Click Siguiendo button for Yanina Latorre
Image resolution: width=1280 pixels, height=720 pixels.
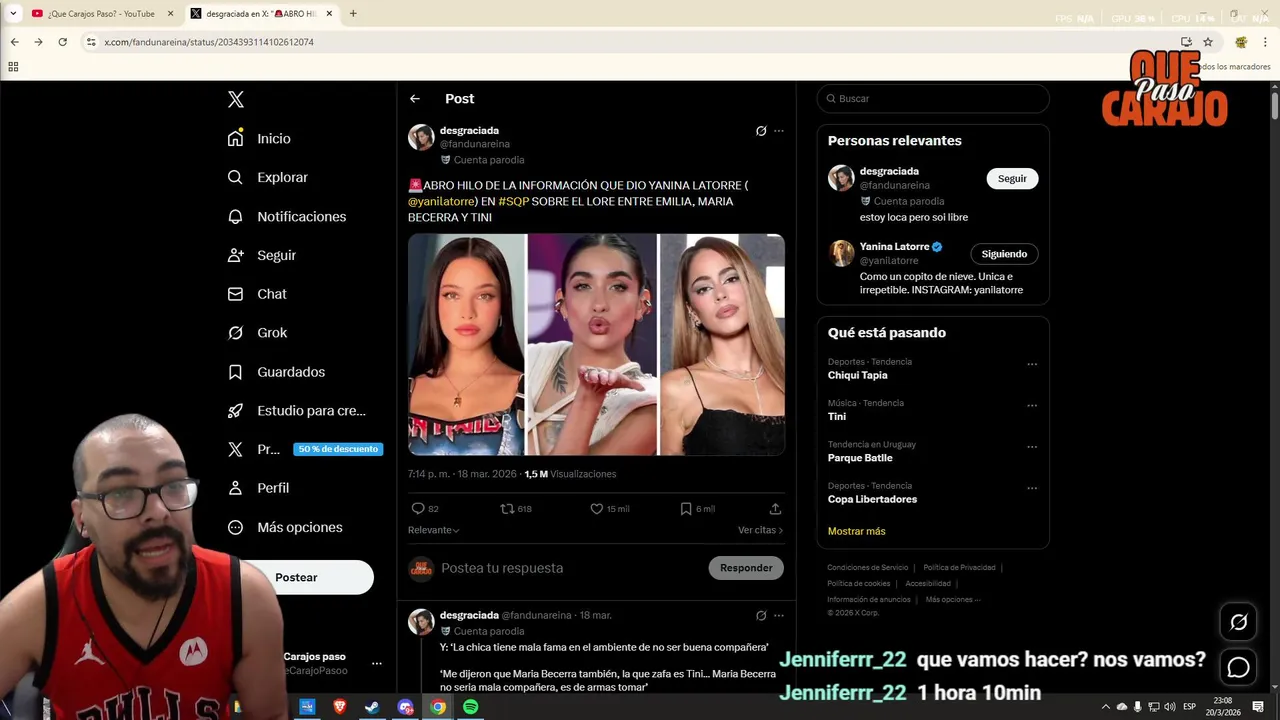coord(1004,254)
